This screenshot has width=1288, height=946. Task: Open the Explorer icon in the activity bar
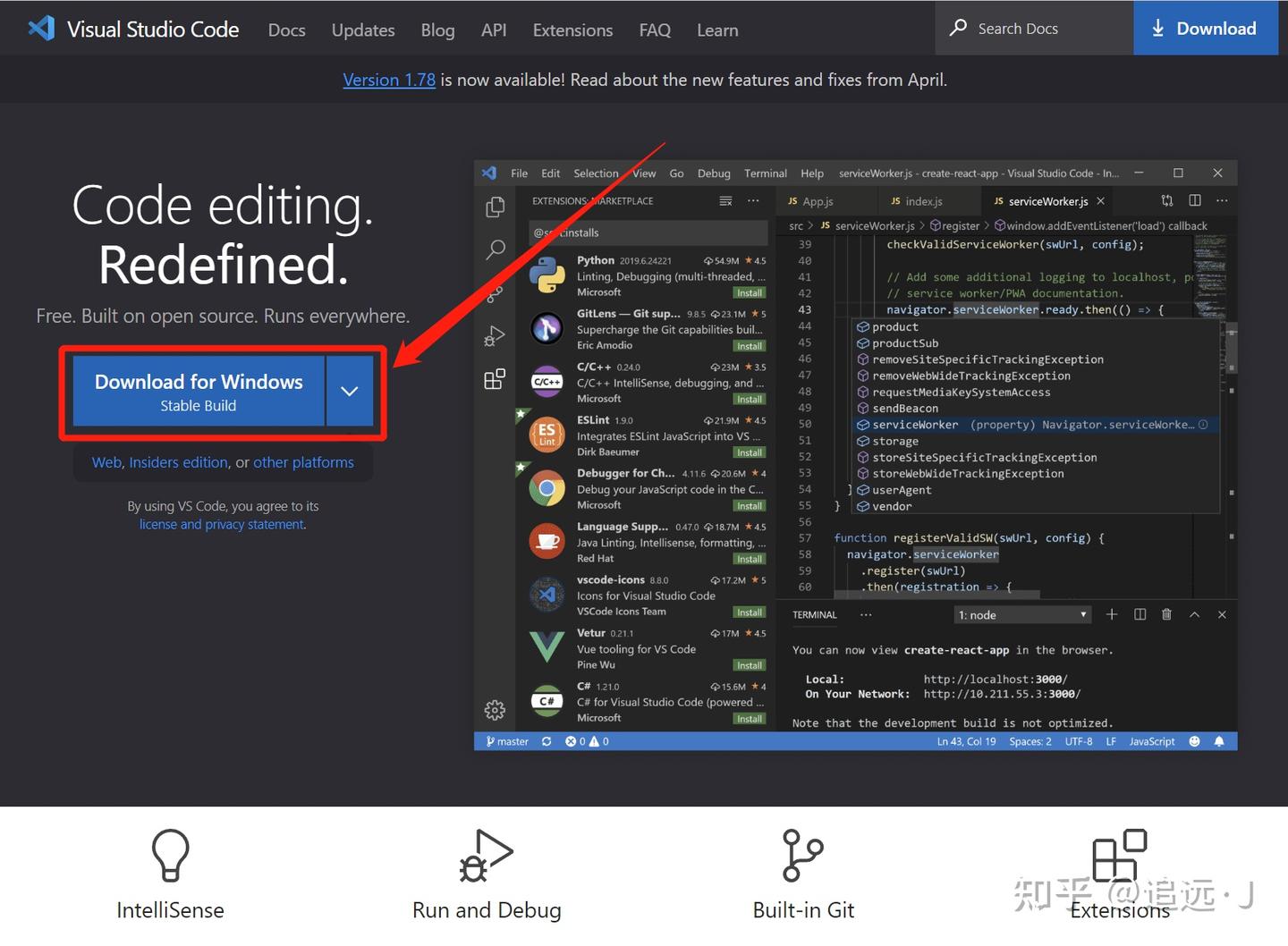(x=496, y=207)
